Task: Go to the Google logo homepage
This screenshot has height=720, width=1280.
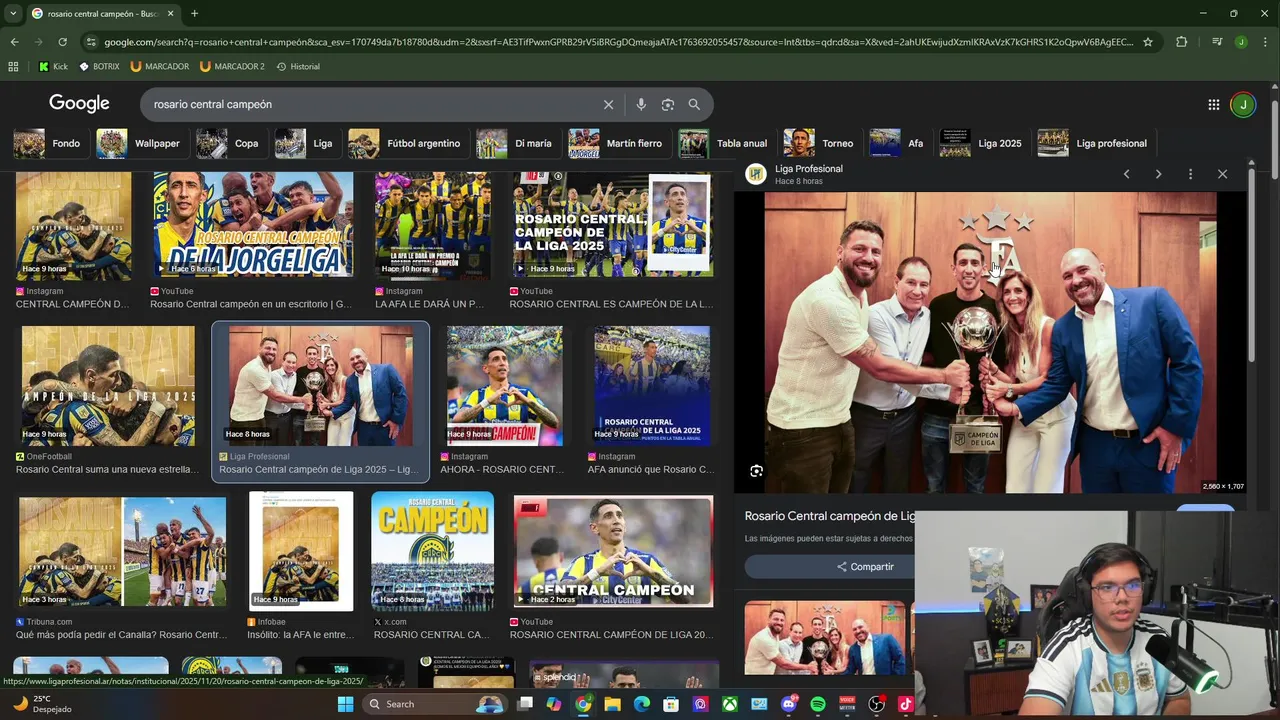Action: tap(79, 104)
